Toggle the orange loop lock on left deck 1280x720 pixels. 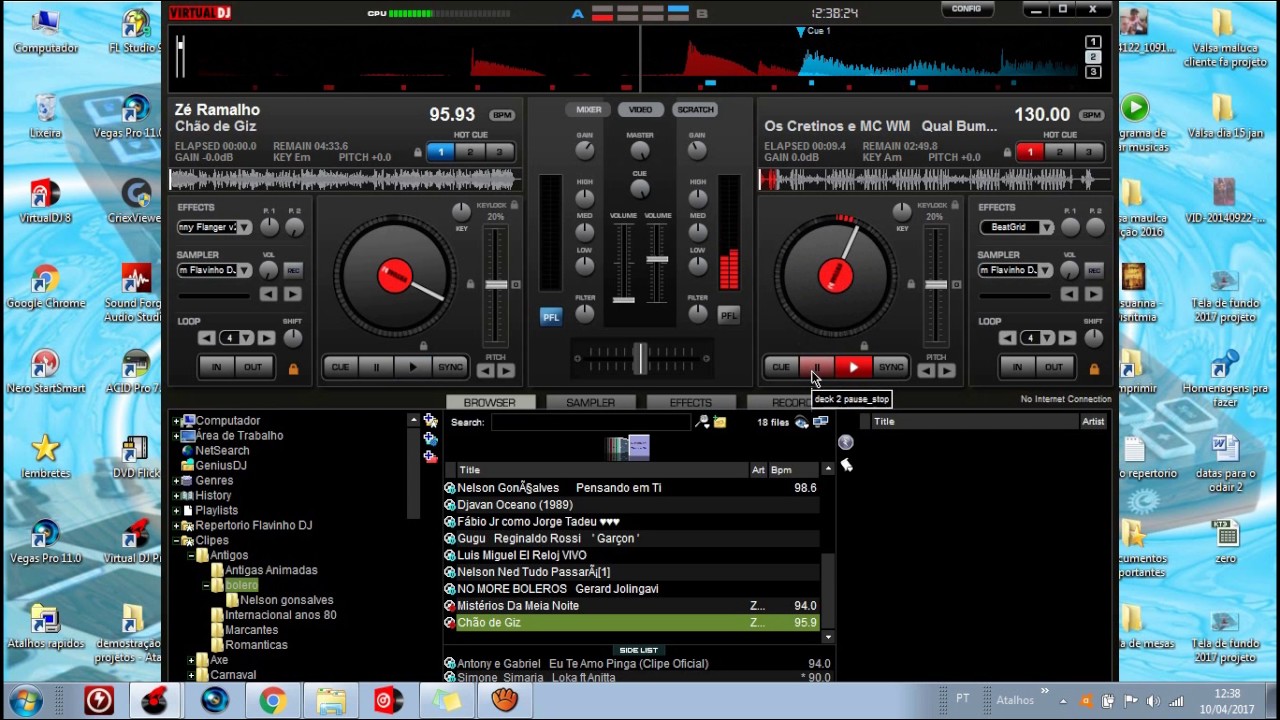(293, 369)
